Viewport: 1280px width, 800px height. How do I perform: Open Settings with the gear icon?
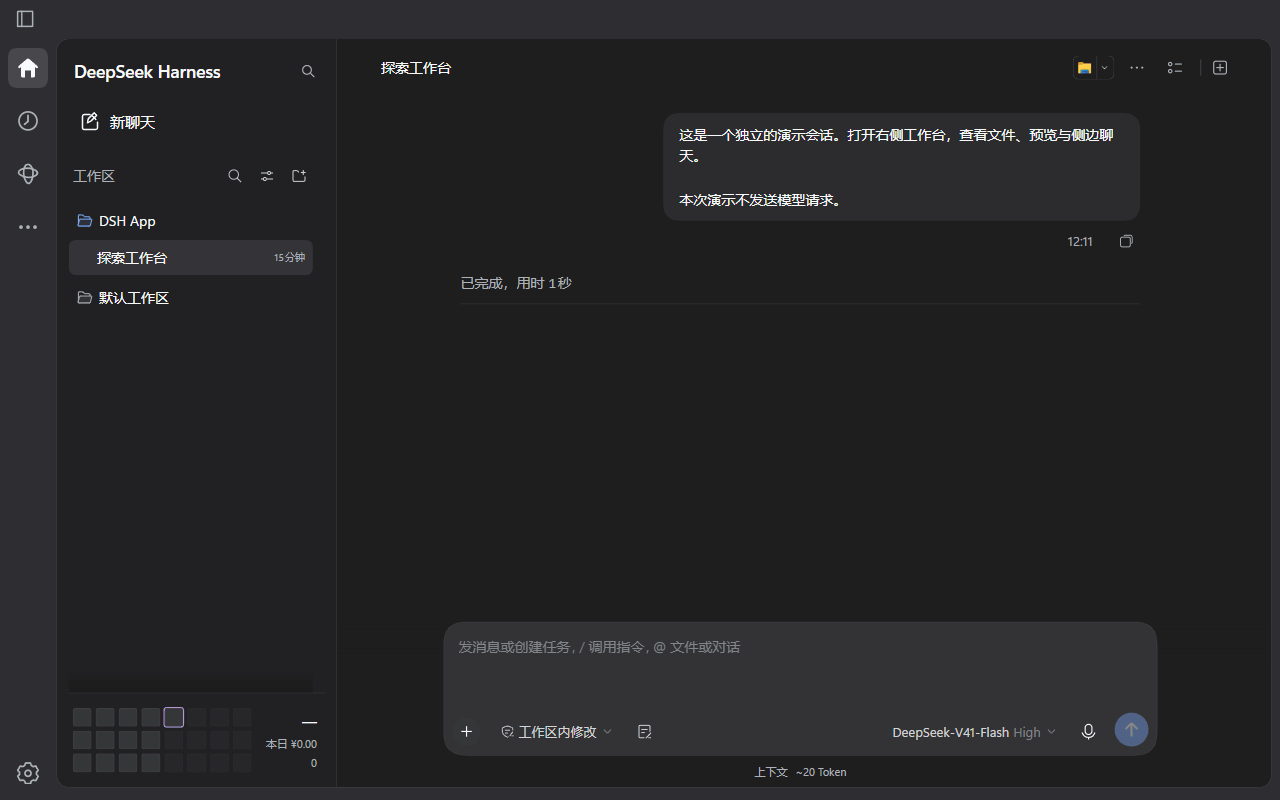[x=28, y=773]
